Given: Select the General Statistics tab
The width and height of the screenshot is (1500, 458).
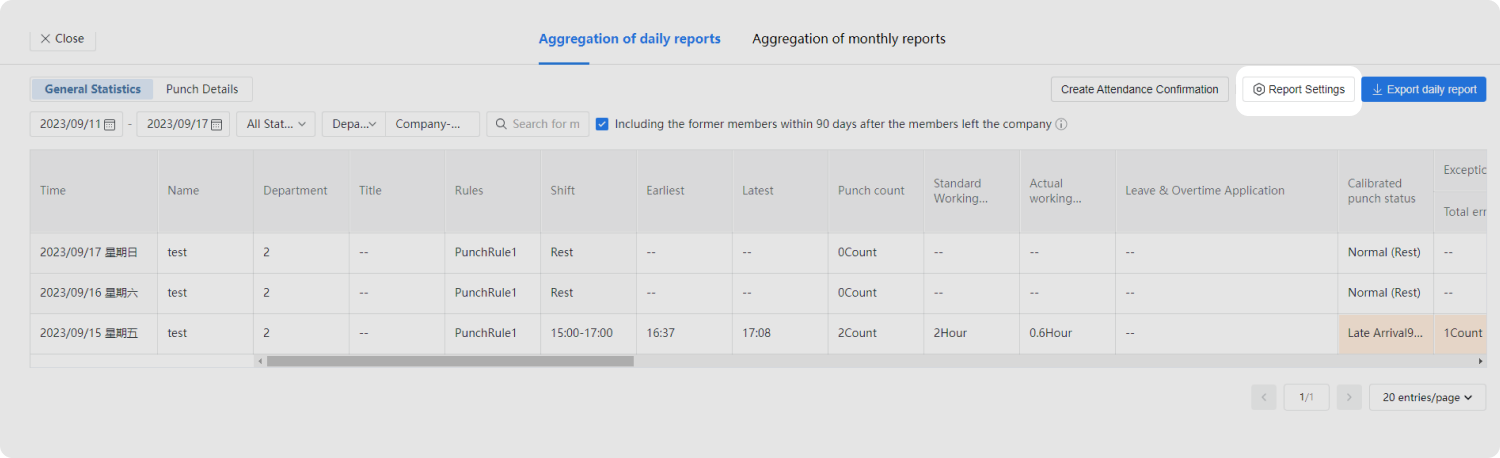Looking at the screenshot, I should point(92,89).
